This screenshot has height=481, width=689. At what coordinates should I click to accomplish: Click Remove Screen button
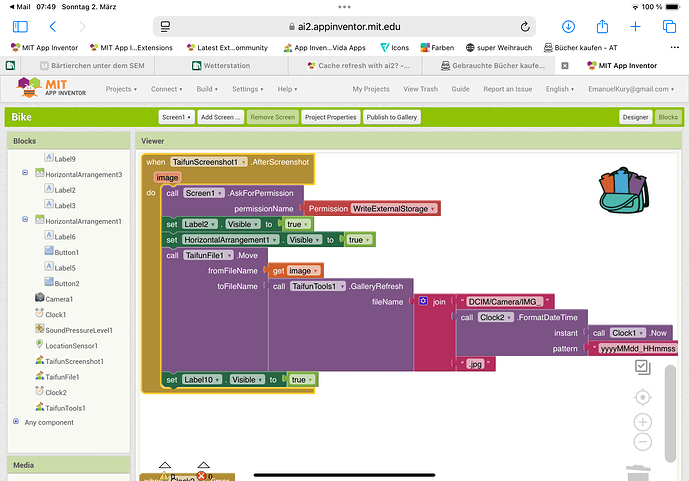pyautogui.click(x=272, y=117)
